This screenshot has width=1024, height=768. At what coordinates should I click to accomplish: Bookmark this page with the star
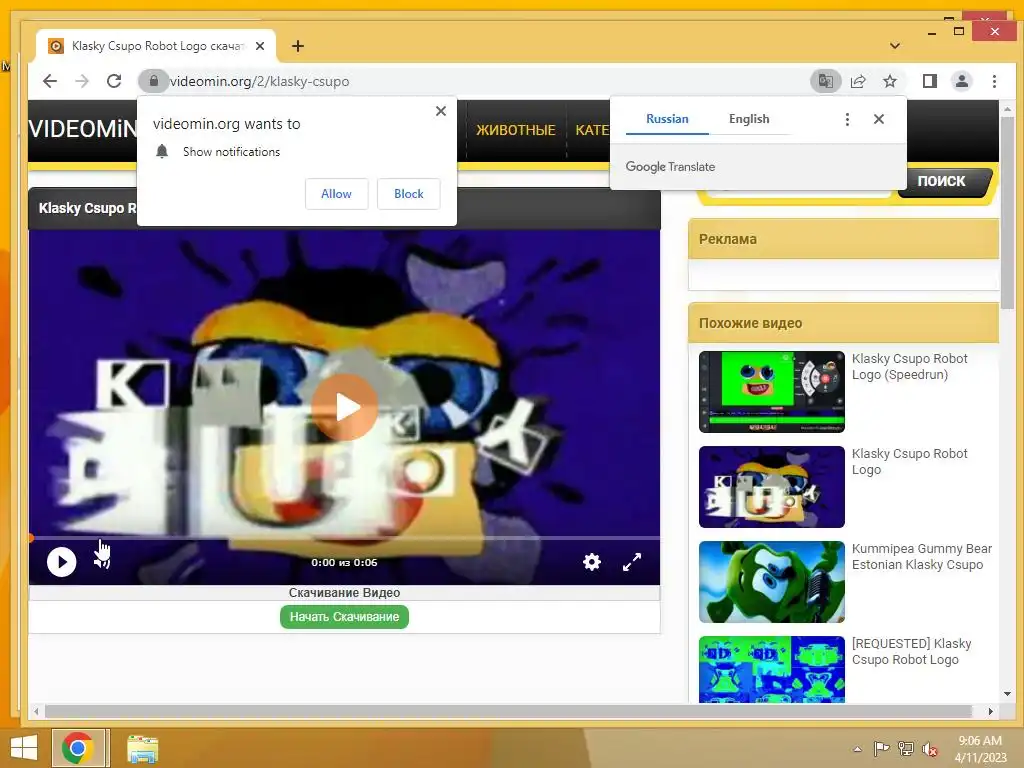(889, 81)
